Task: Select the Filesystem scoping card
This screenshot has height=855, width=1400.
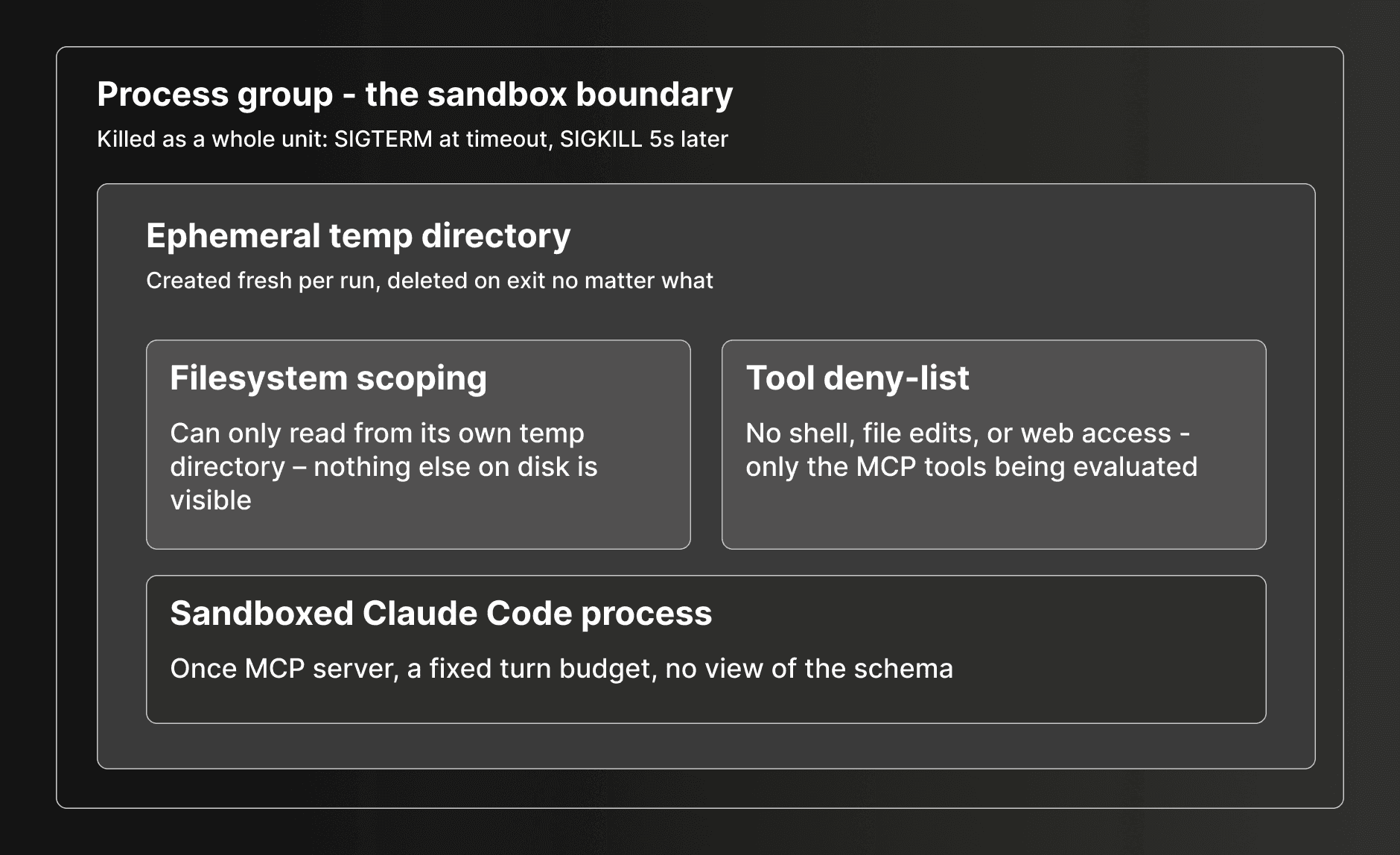Action: pyautogui.click(x=419, y=445)
